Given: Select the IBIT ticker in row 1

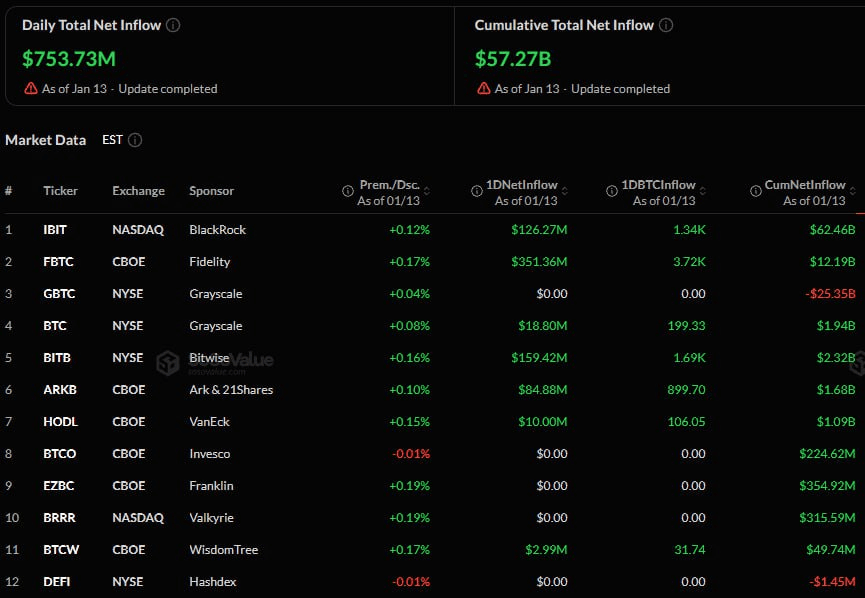Looking at the screenshot, I should pos(55,229).
